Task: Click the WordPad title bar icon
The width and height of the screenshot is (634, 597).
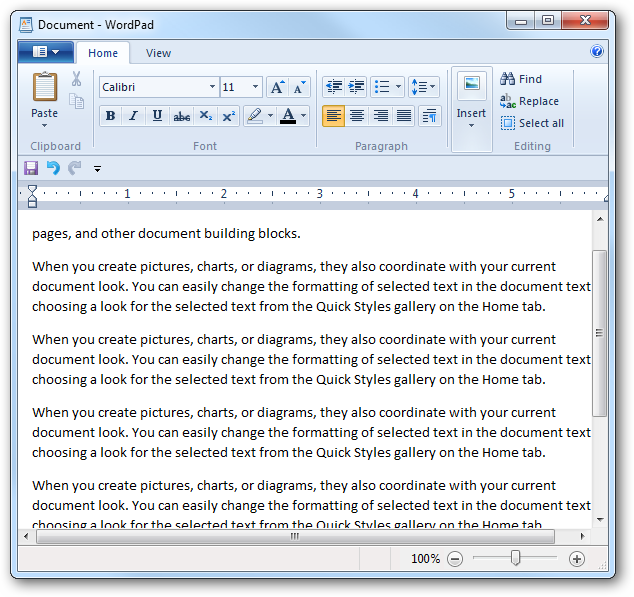Action: pyautogui.click(x=26, y=25)
